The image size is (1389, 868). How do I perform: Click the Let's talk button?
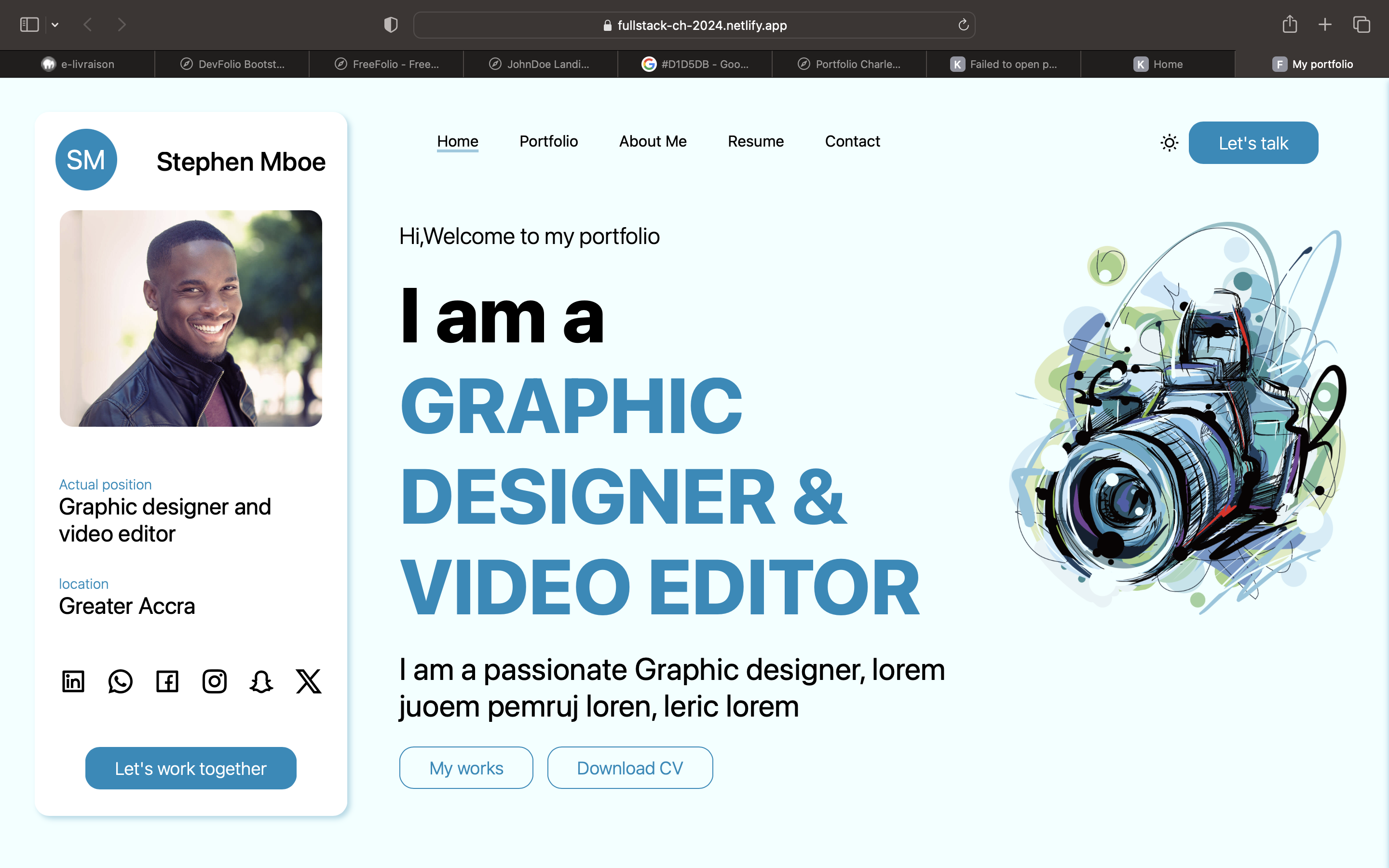(1253, 143)
